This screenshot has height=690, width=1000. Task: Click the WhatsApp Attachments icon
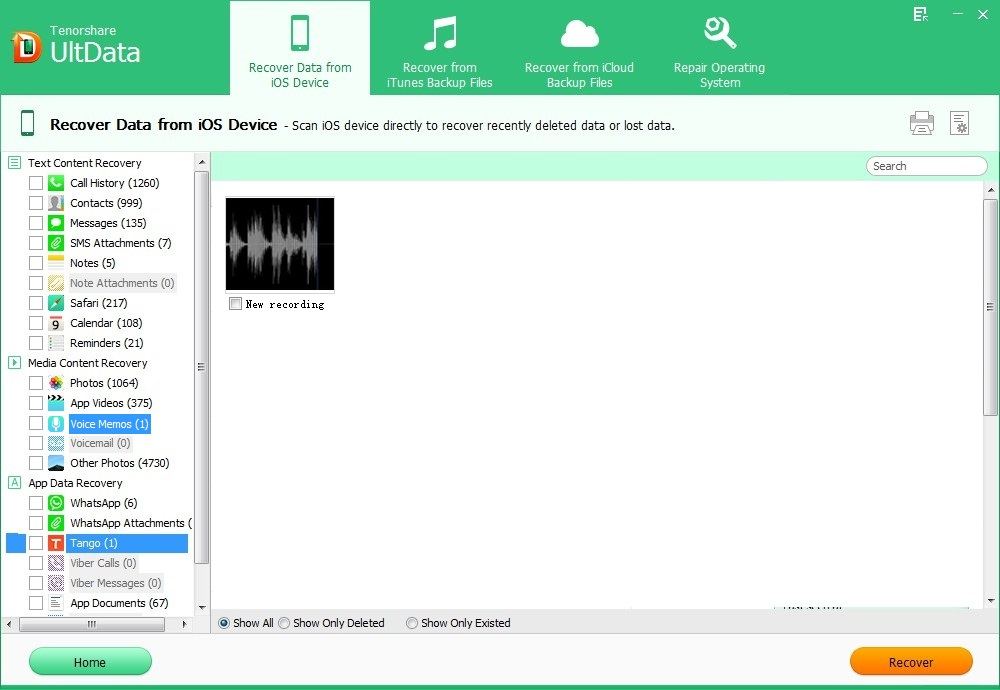(56, 523)
